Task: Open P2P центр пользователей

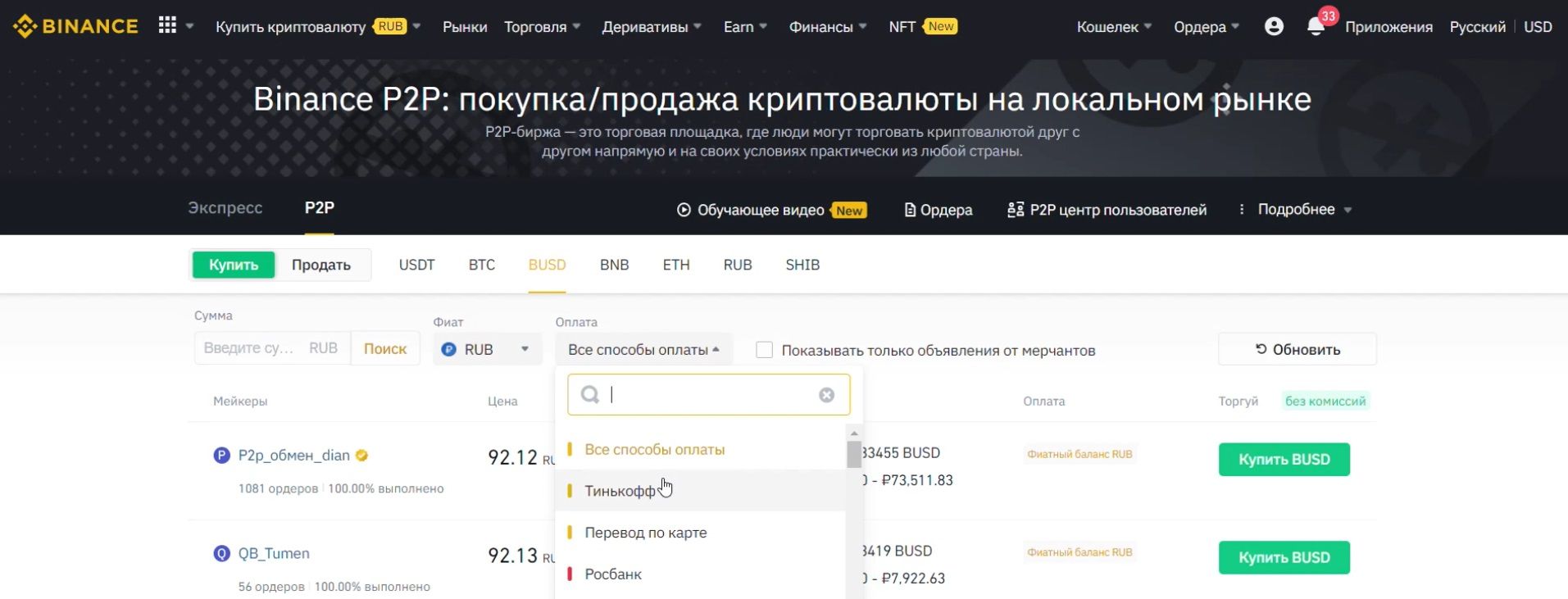Action: coord(1107,210)
